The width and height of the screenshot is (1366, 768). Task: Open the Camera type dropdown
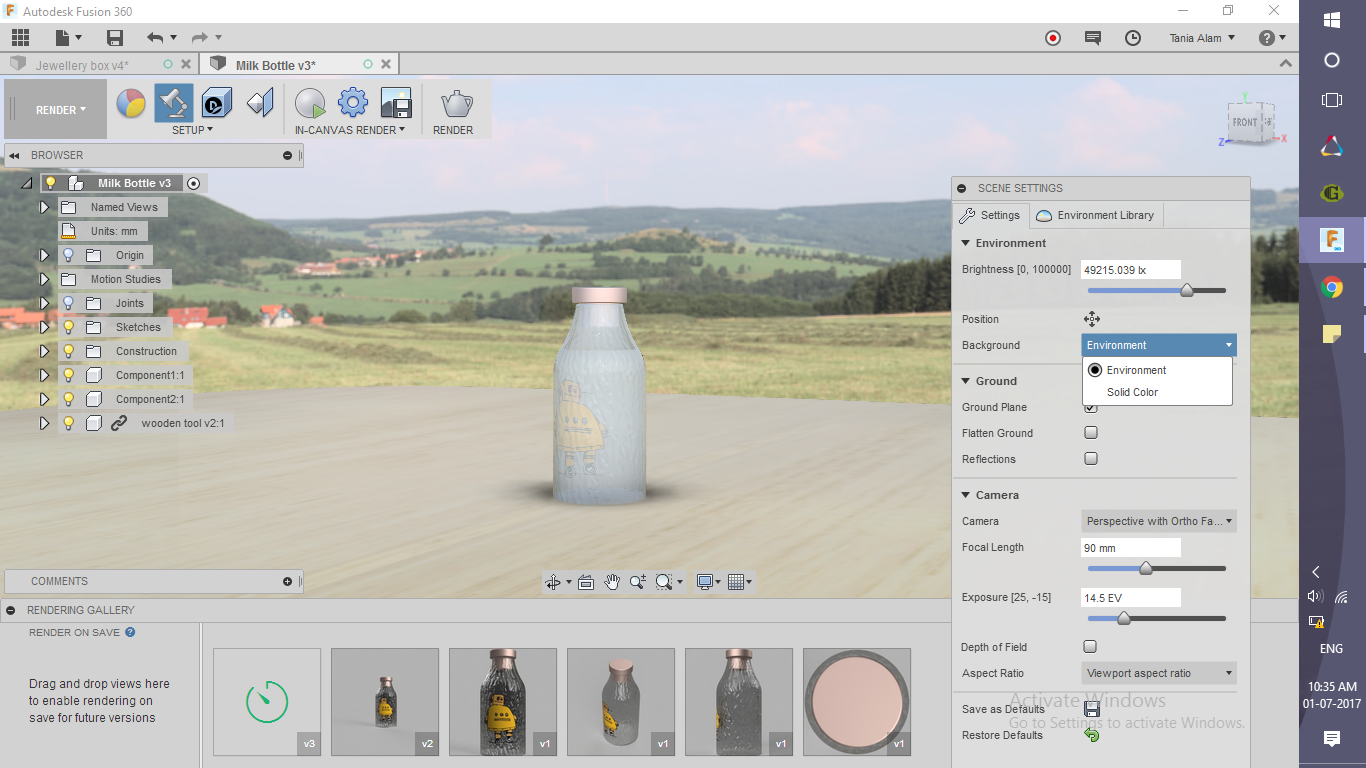pyautogui.click(x=1159, y=521)
